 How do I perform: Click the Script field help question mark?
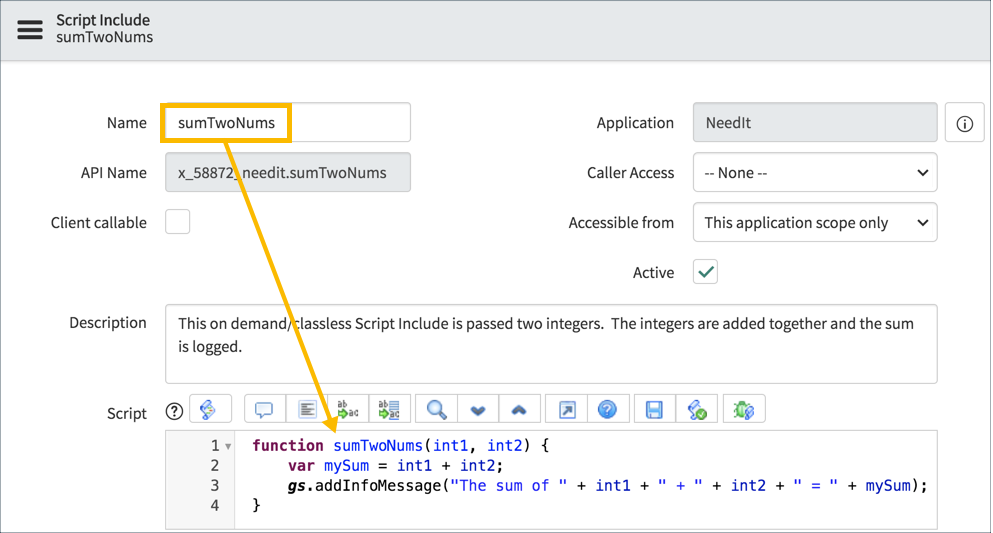tap(174, 411)
